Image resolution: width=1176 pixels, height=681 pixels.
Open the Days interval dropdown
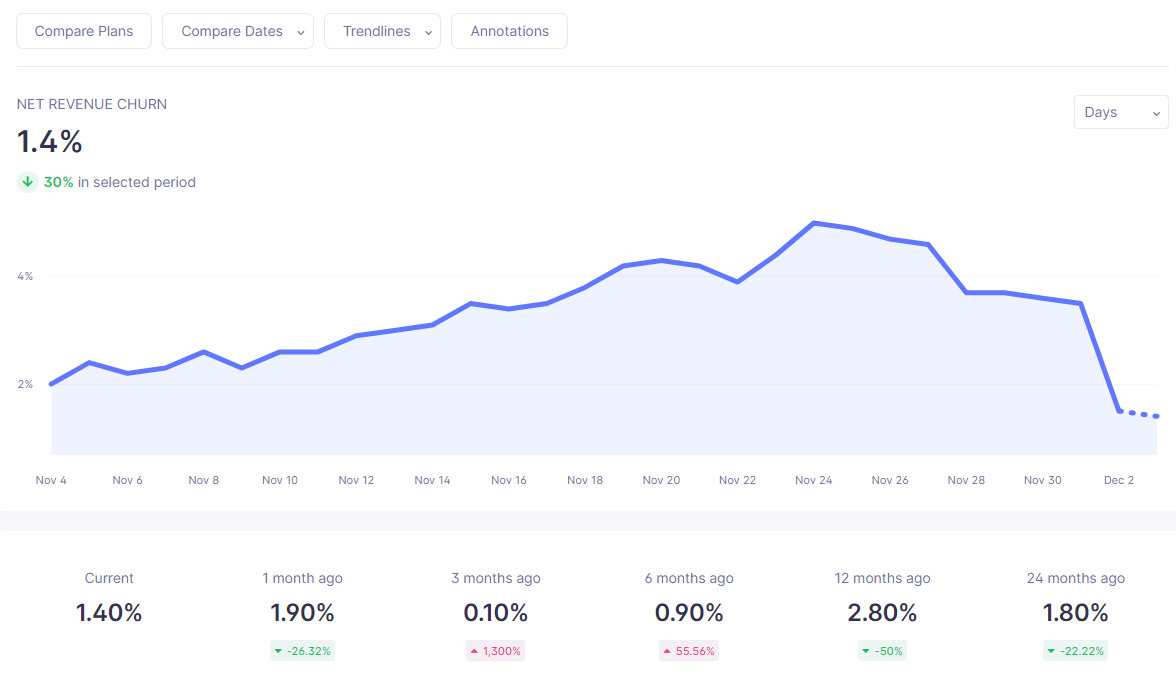pos(1121,112)
